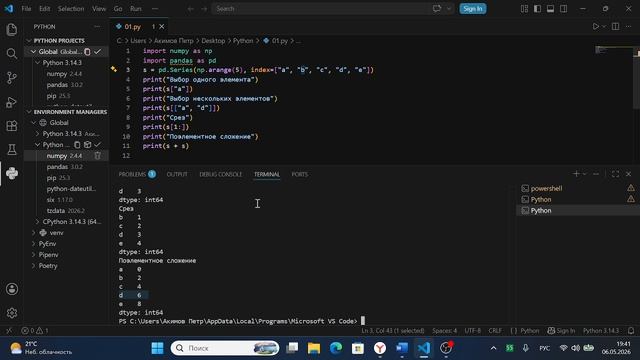
Task: Open Manage gear in activity bar
Action: pos(12,313)
